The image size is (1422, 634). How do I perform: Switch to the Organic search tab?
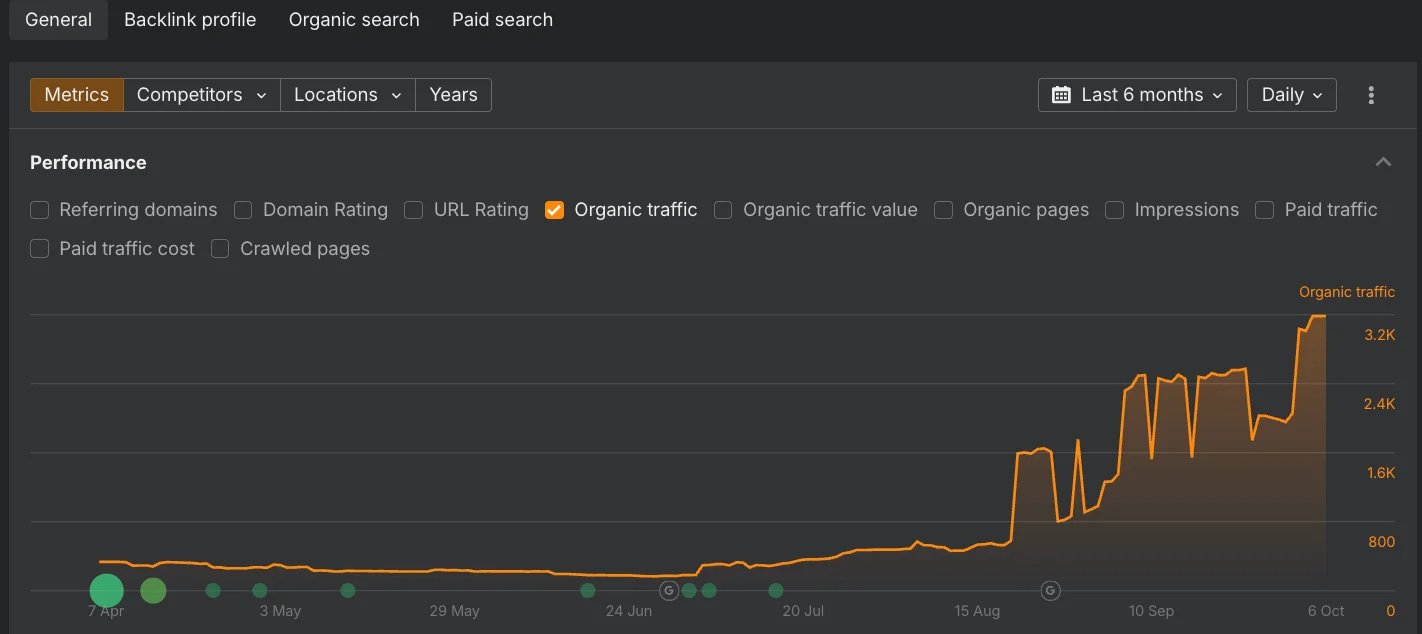click(354, 20)
